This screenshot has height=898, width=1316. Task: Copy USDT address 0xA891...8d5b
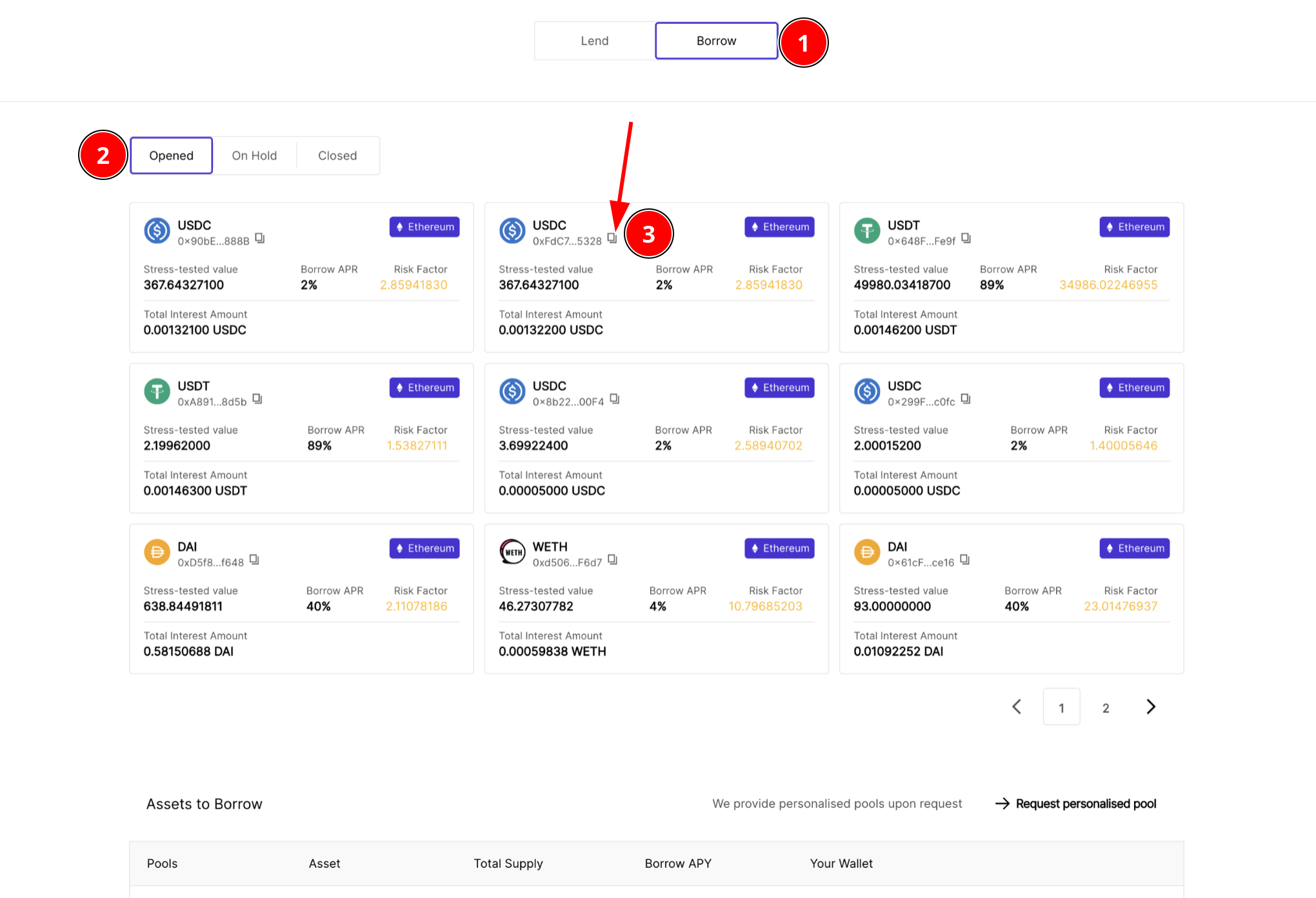click(x=257, y=399)
